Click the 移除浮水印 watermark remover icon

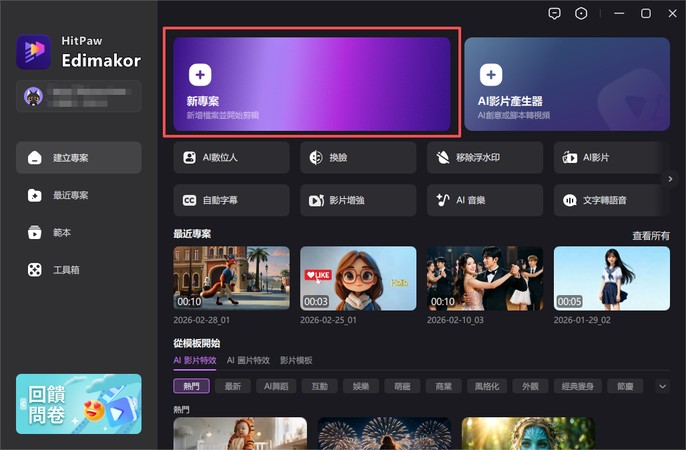pos(443,157)
